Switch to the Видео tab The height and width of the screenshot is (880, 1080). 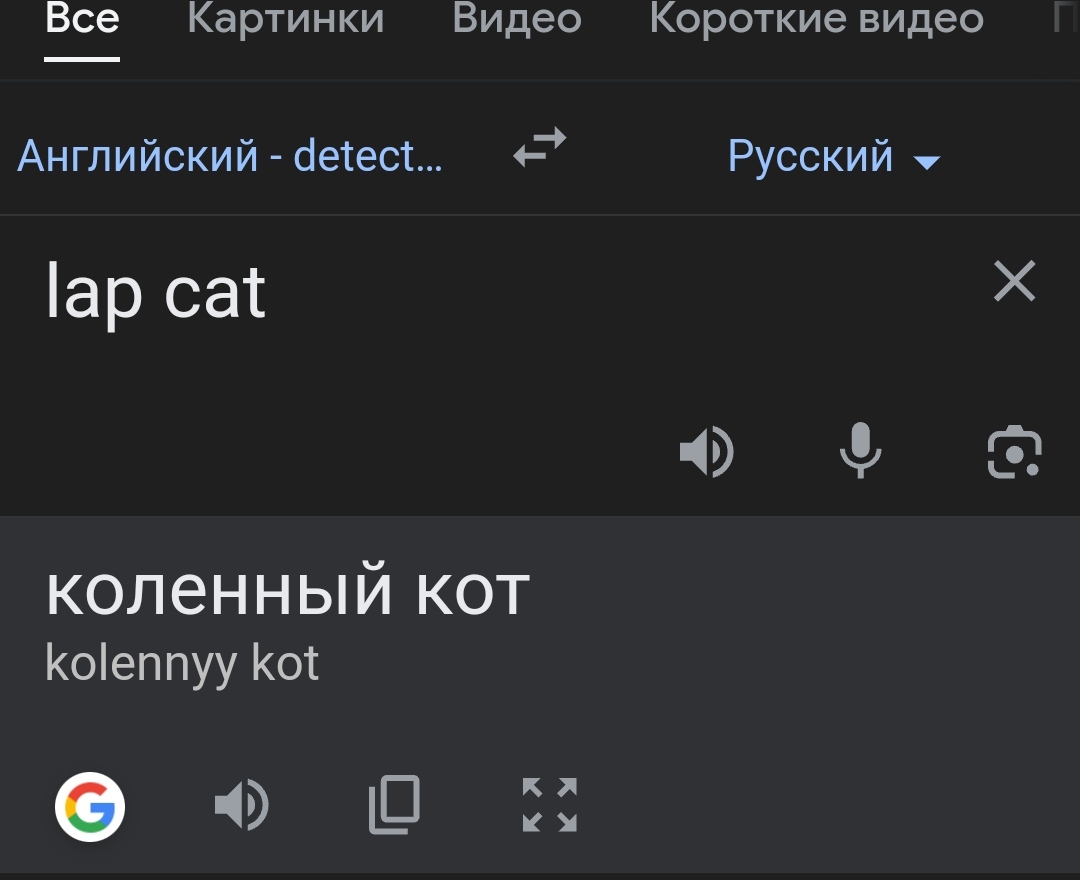click(x=517, y=19)
